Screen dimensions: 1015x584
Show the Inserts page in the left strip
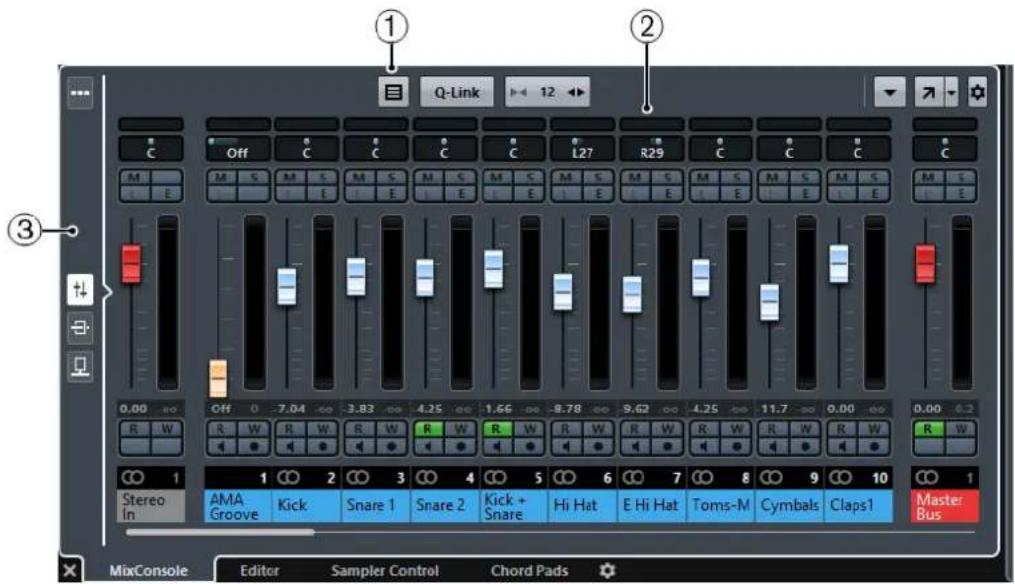[80, 328]
